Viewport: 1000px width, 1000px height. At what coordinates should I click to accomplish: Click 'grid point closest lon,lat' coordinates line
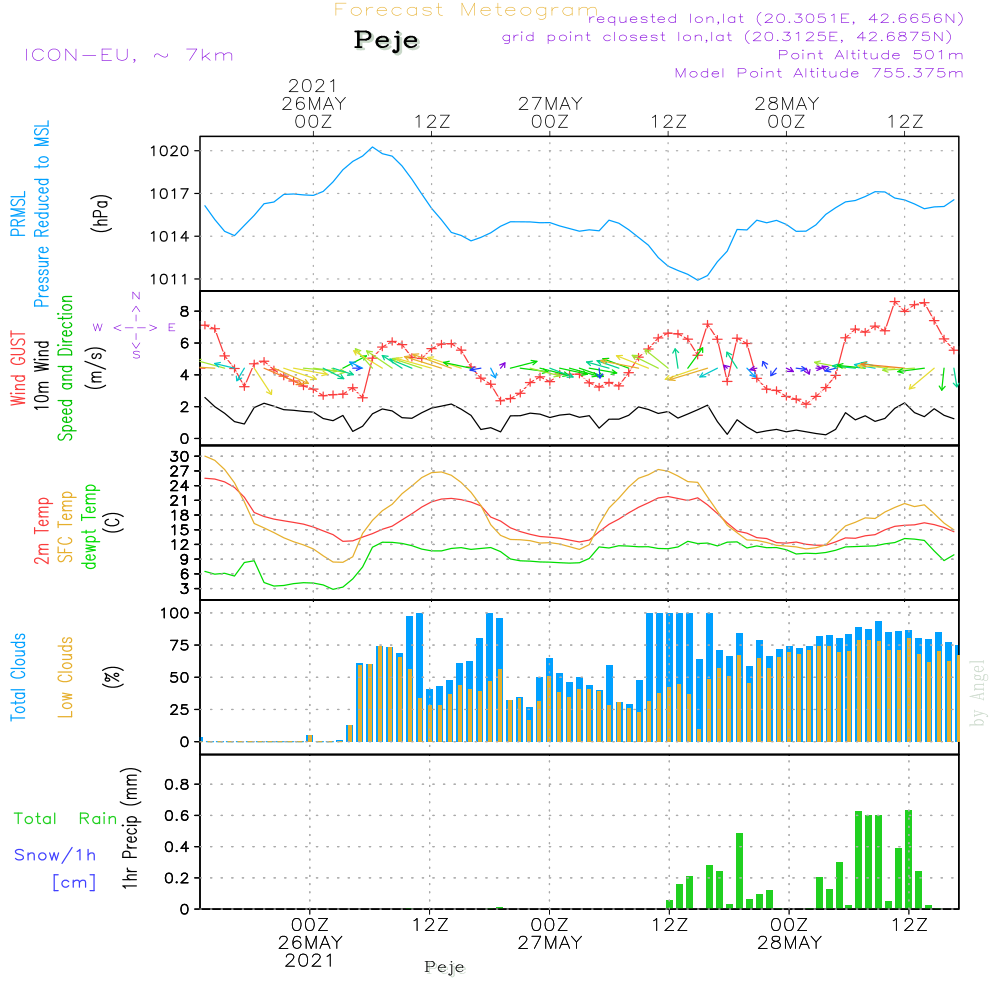tap(727, 37)
